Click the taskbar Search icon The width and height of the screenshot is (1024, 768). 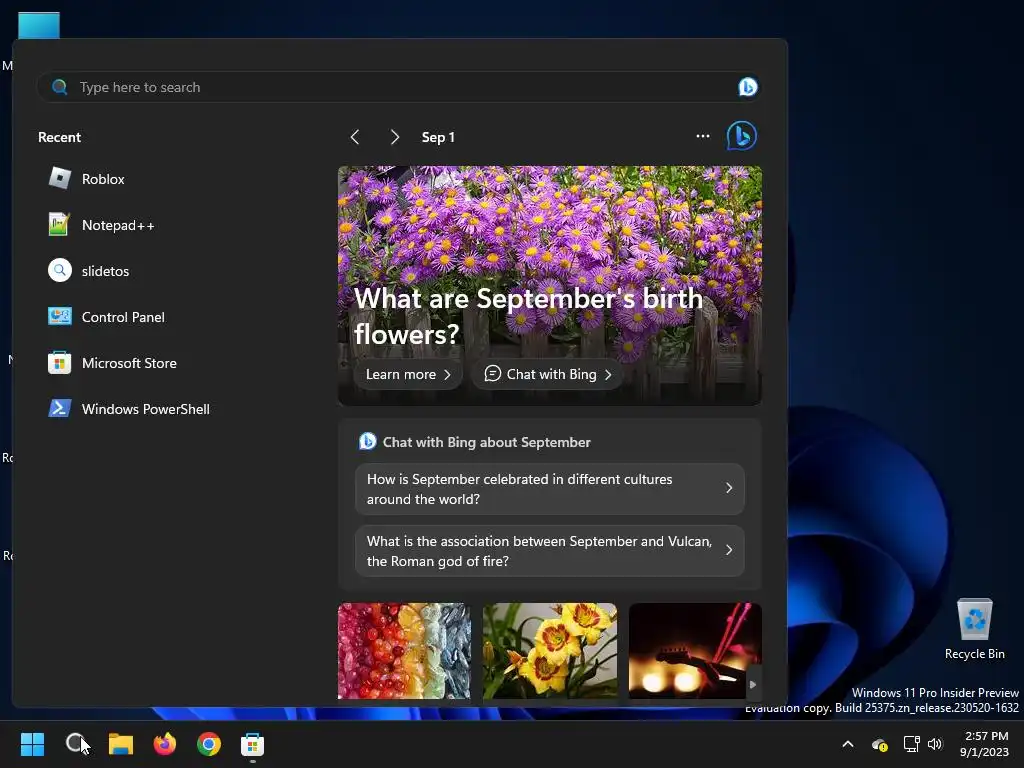(76, 744)
